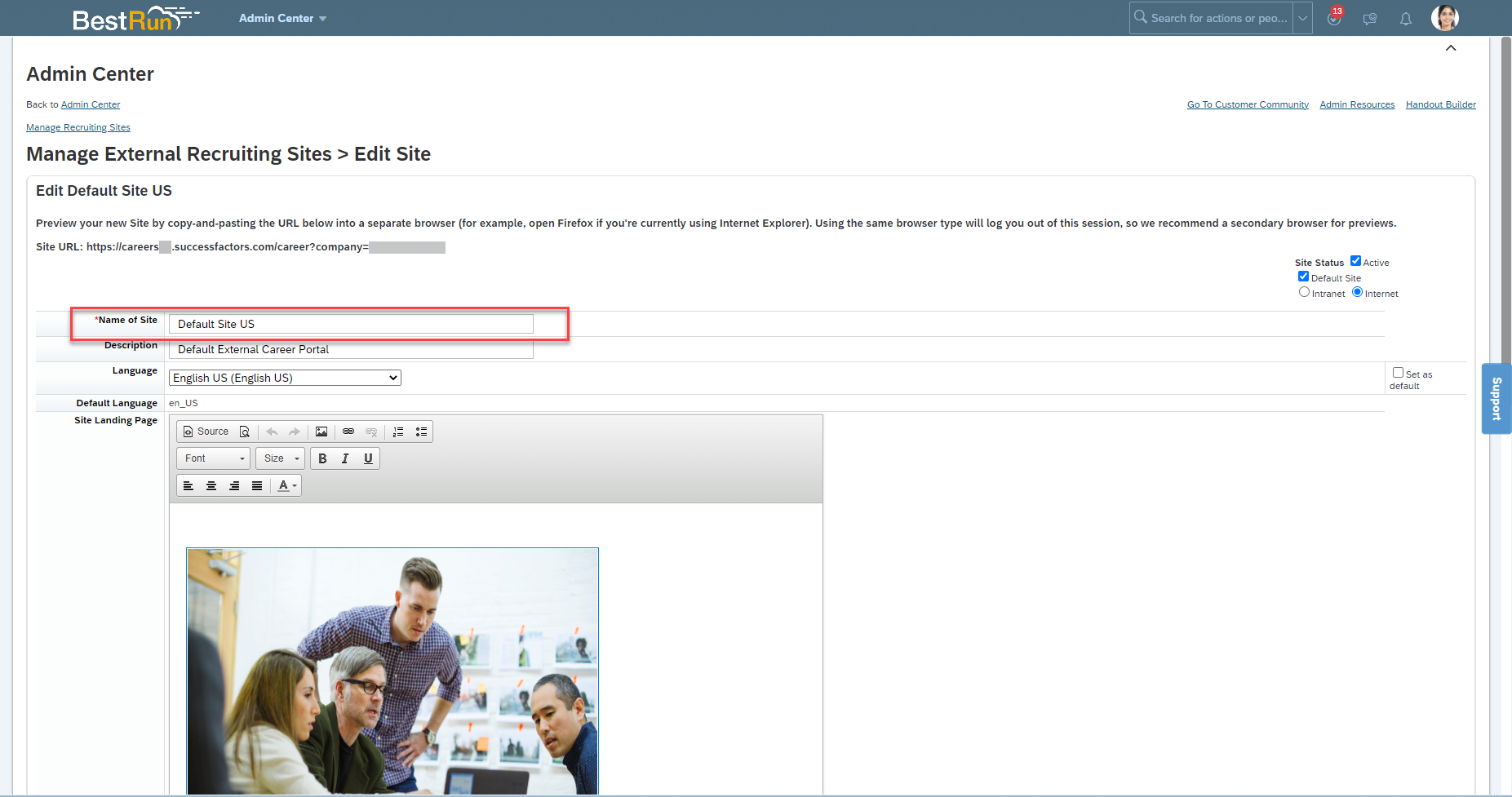The height and width of the screenshot is (797, 1512).
Task: Open the text color picker
Action: [x=286, y=485]
